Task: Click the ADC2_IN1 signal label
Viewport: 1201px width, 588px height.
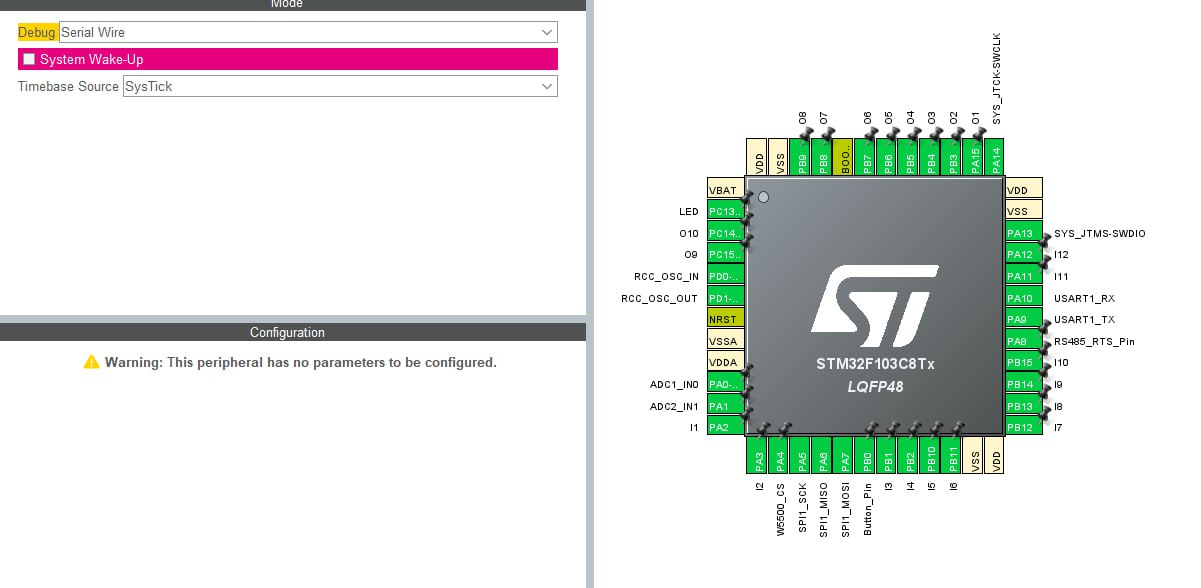Action: click(x=674, y=406)
